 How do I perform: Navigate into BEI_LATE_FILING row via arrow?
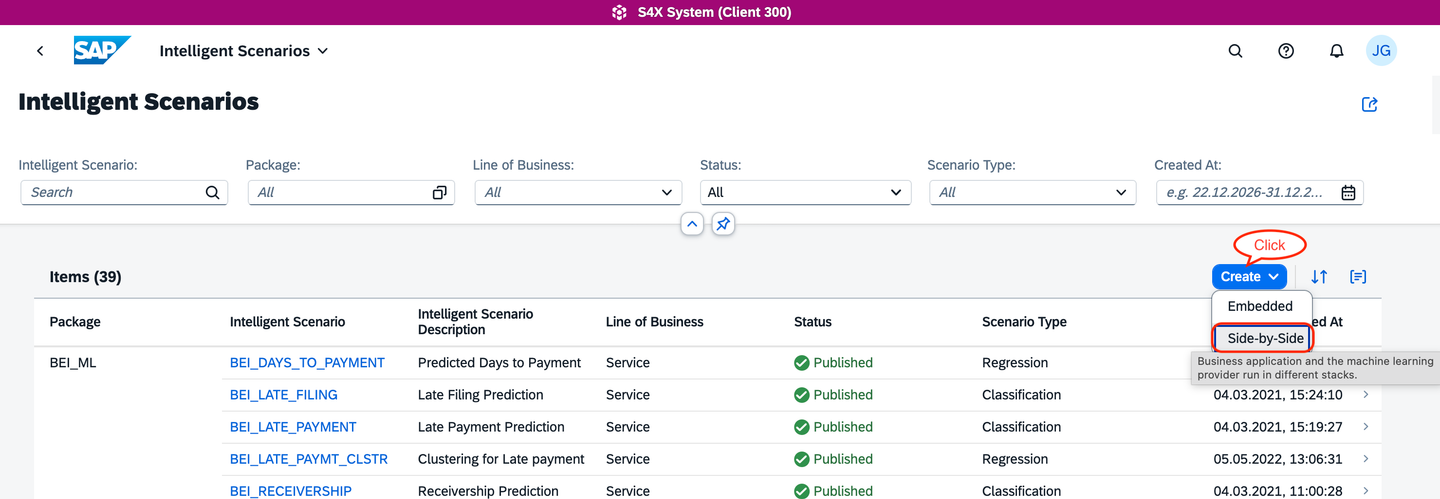[x=1366, y=395]
